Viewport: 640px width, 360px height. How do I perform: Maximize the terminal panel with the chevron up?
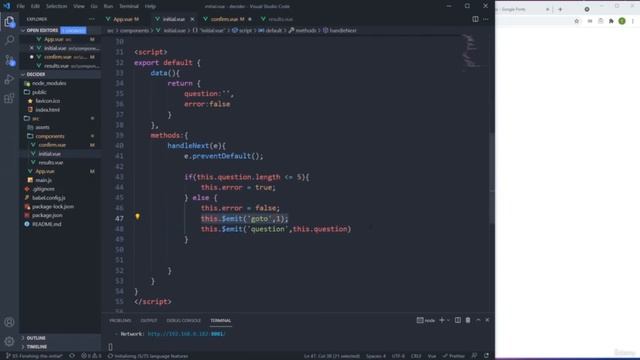[478, 320]
